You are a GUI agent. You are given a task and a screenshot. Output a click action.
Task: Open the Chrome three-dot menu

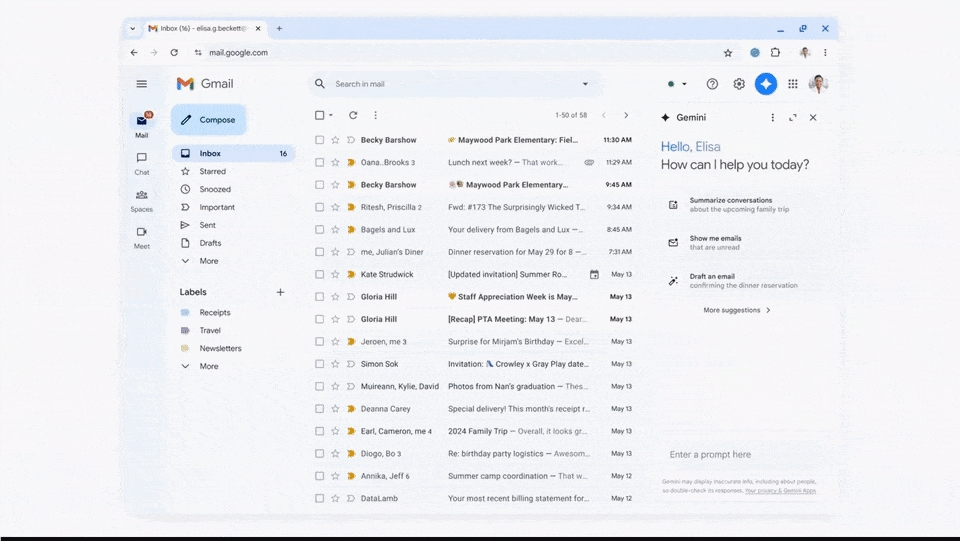(x=825, y=53)
